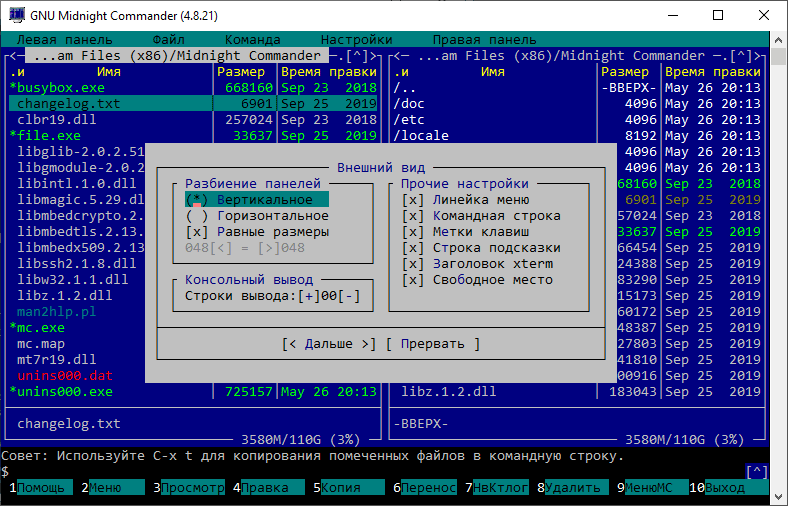The height and width of the screenshot is (506, 788).
Task: Toggle the Свободное место checkbox
Action: [477, 280]
